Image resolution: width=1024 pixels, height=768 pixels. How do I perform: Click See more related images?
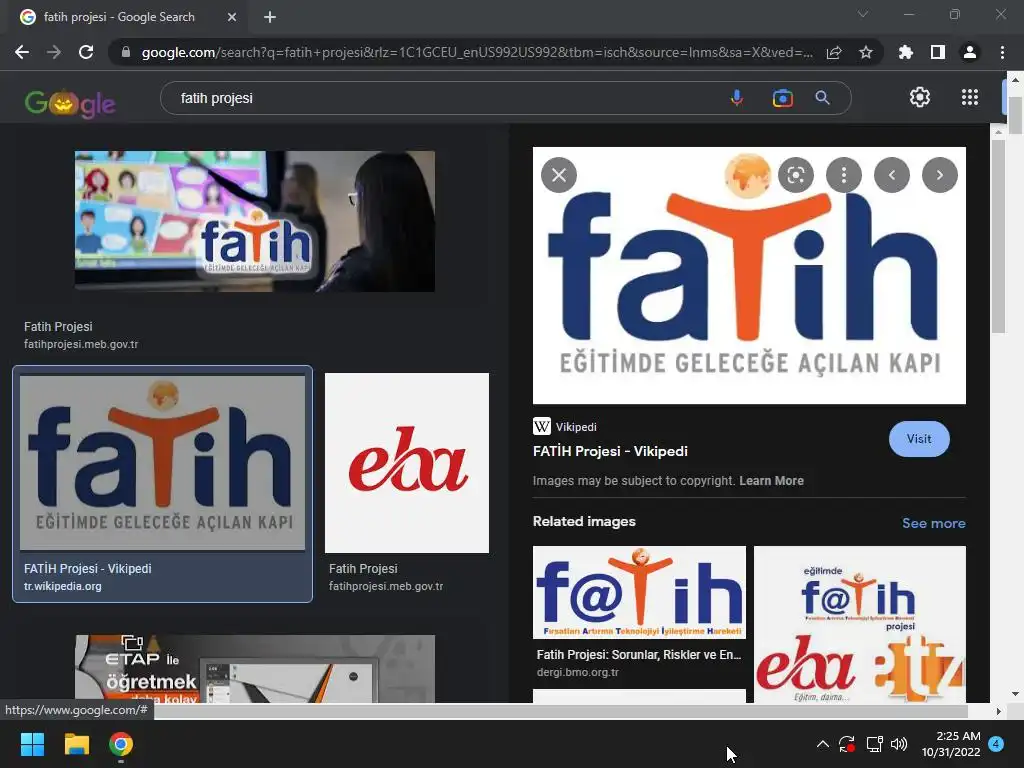click(933, 523)
